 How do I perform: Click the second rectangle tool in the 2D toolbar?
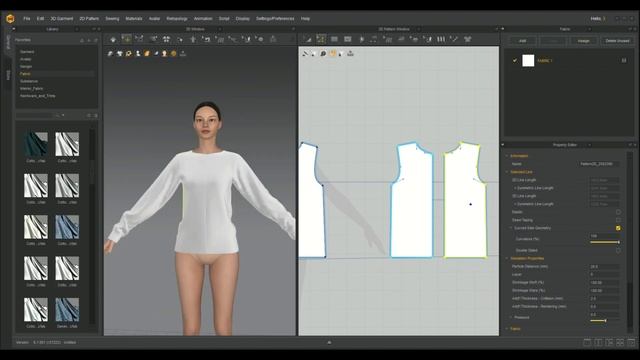point(348,39)
